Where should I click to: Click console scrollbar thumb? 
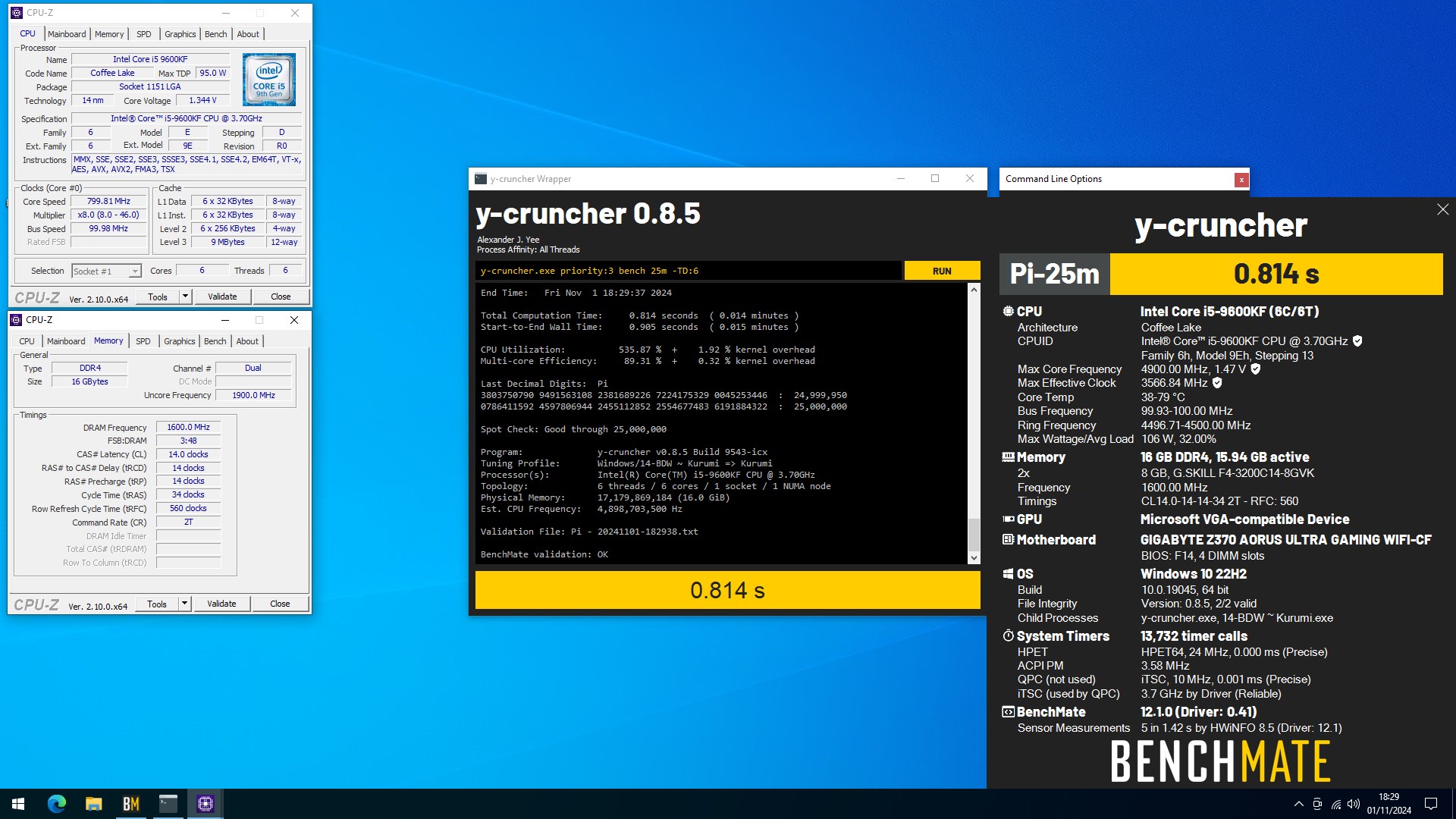pyautogui.click(x=974, y=535)
